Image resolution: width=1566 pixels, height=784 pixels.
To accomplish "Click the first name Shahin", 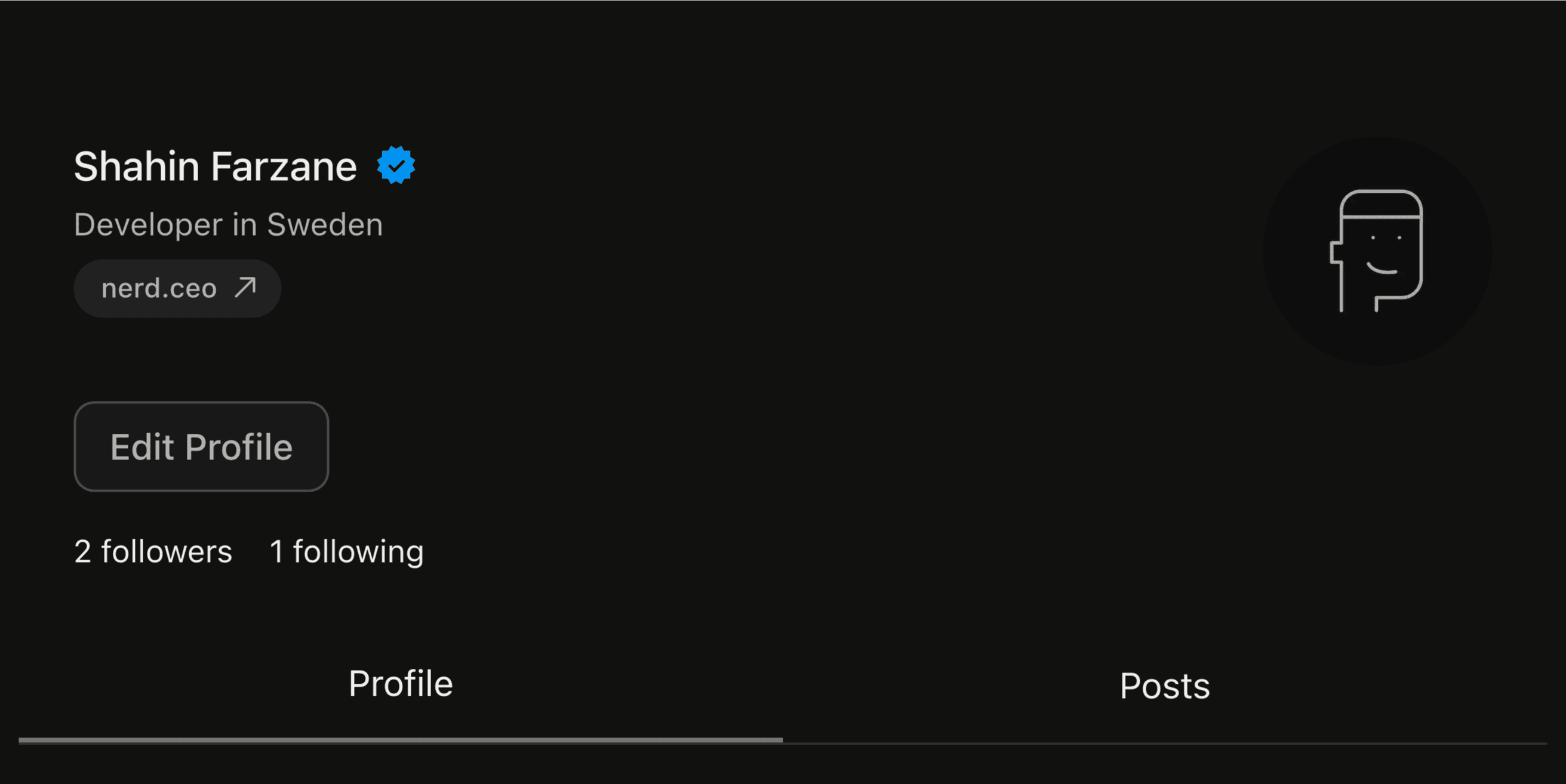I will (137, 166).
